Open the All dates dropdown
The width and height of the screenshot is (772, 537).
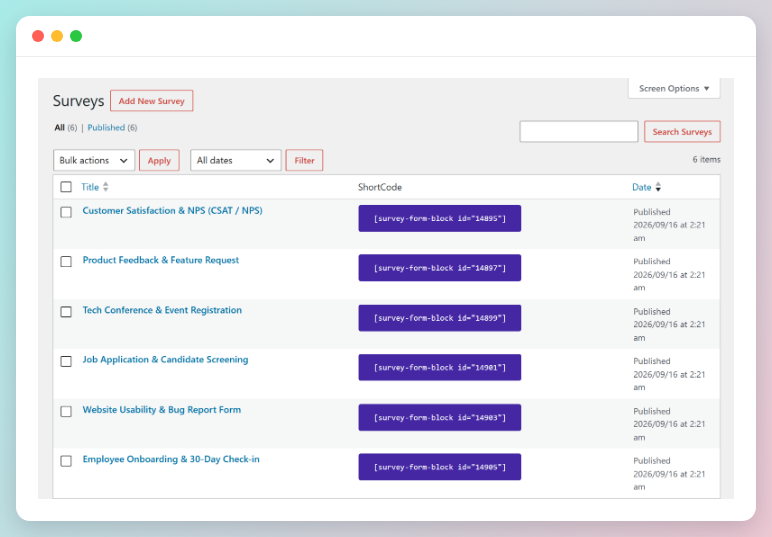(235, 160)
